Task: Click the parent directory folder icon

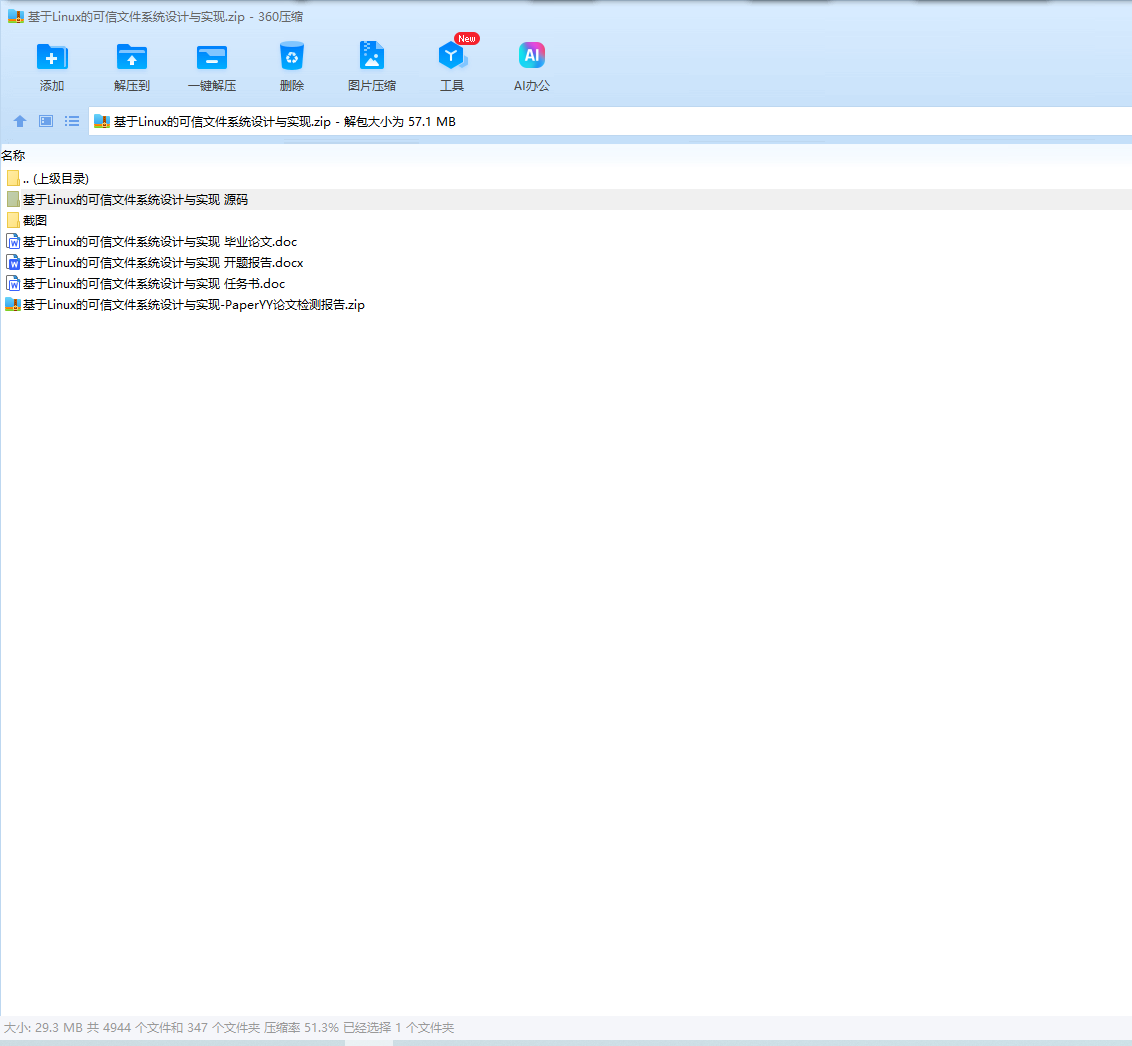Action: tap(13, 178)
